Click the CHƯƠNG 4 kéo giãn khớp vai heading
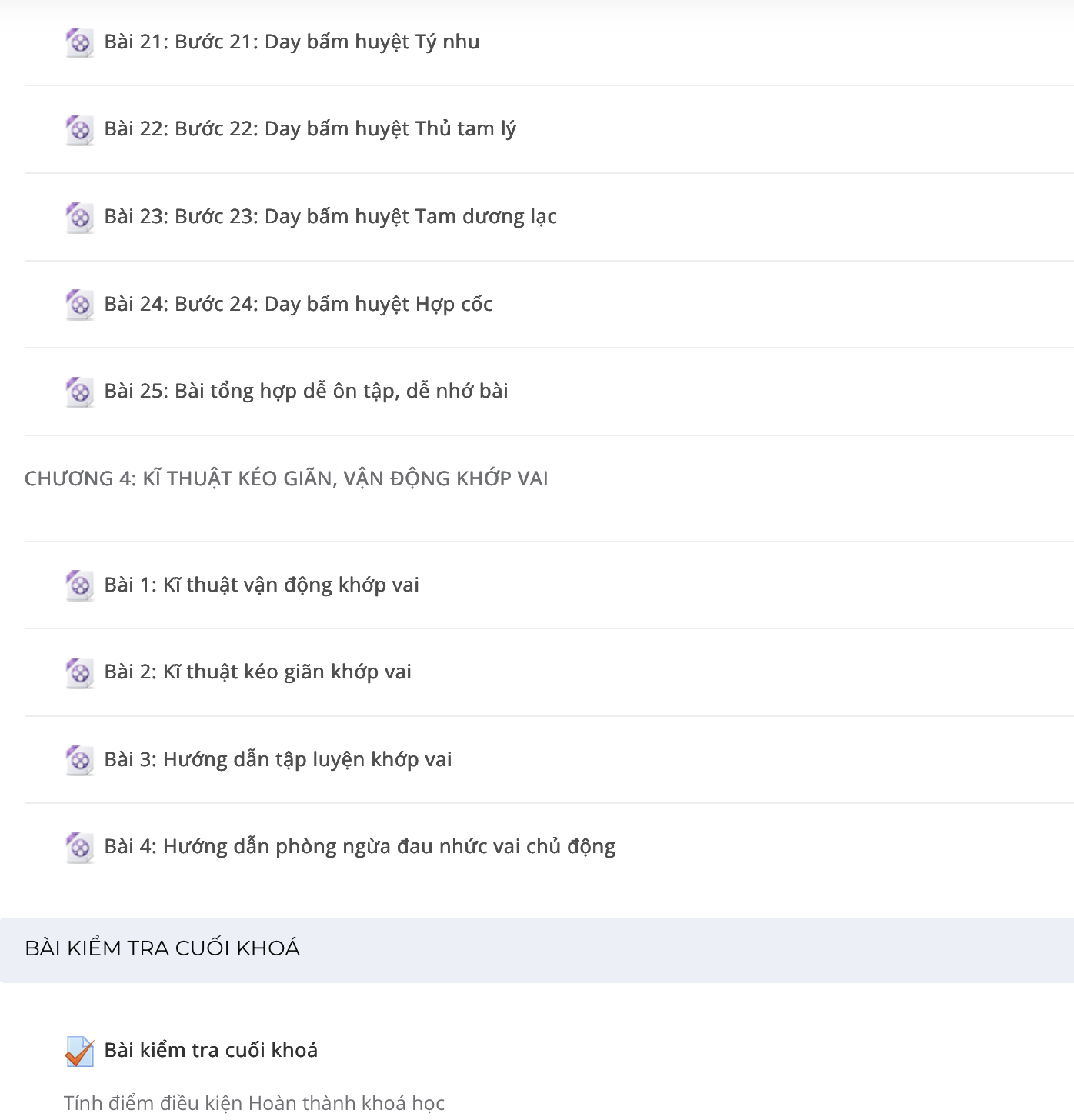This screenshot has width=1074, height=1120. [x=286, y=478]
